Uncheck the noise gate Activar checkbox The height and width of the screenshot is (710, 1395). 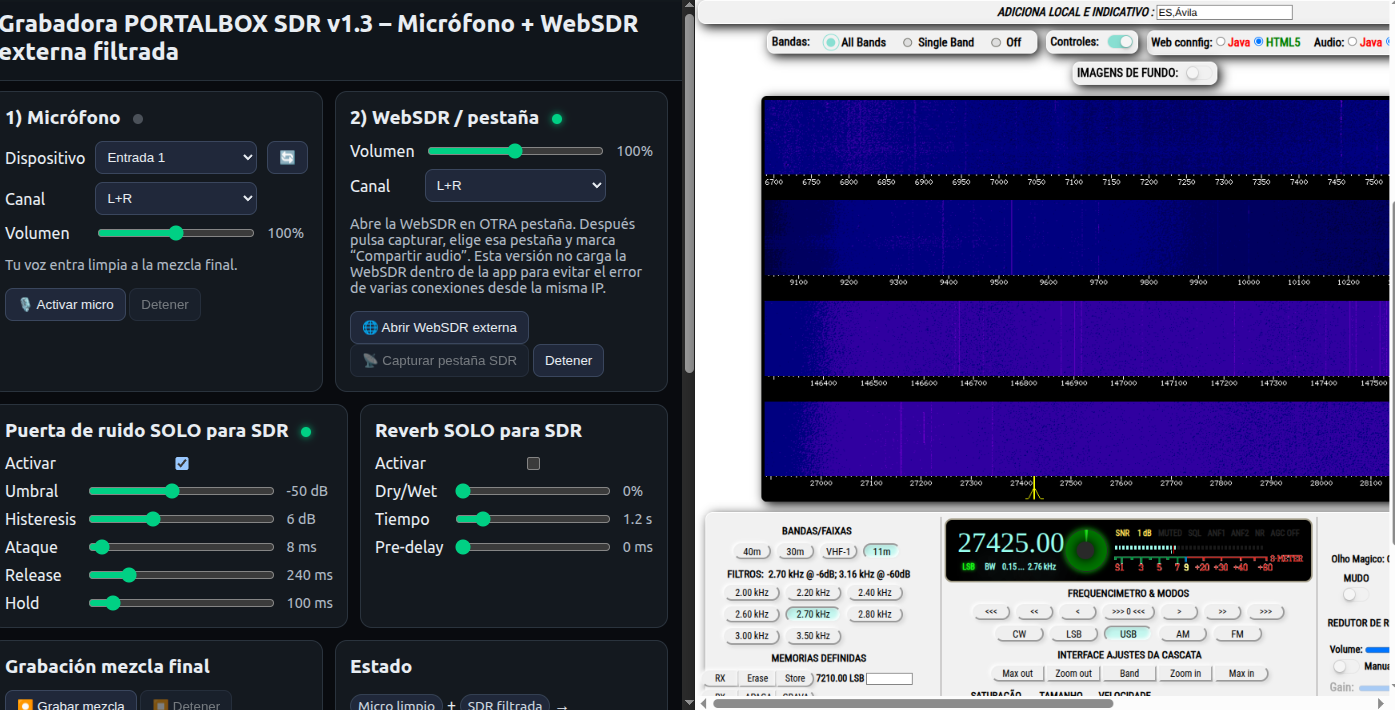182,463
